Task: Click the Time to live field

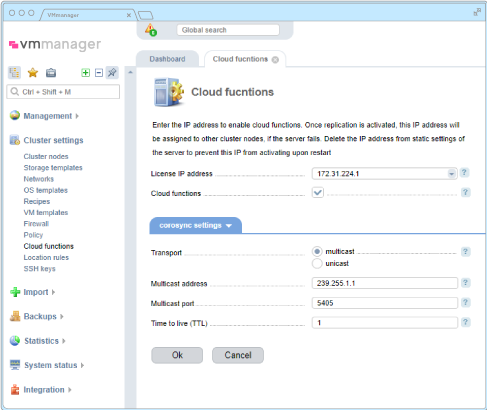Action: click(385, 322)
